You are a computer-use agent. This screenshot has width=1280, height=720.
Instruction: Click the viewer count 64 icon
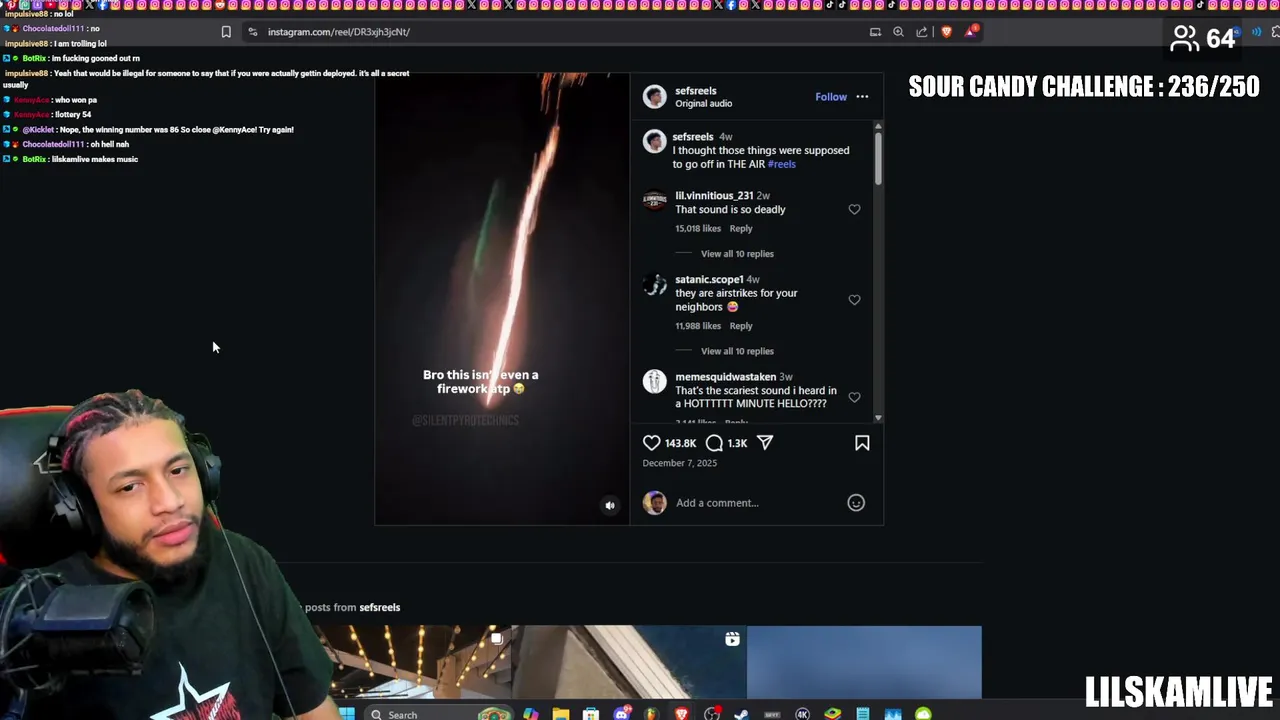(x=1184, y=38)
